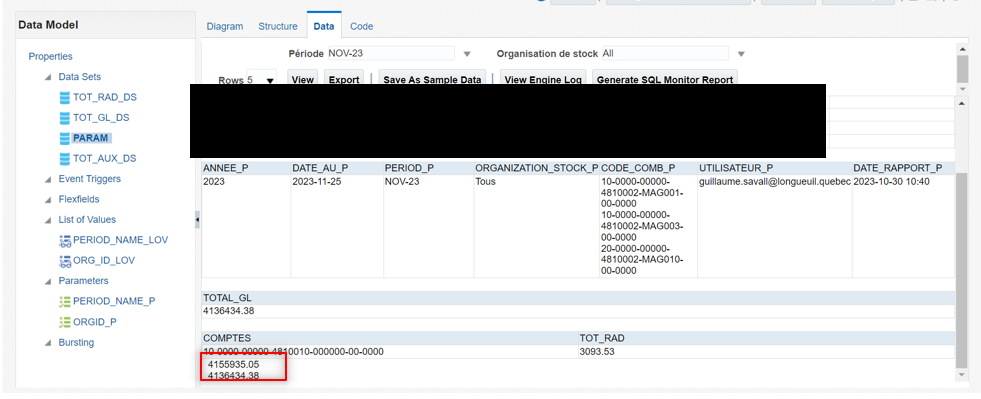Click the ORGID_P parameter icon
This screenshot has width=981, height=399.
pyautogui.click(x=64, y=322)
